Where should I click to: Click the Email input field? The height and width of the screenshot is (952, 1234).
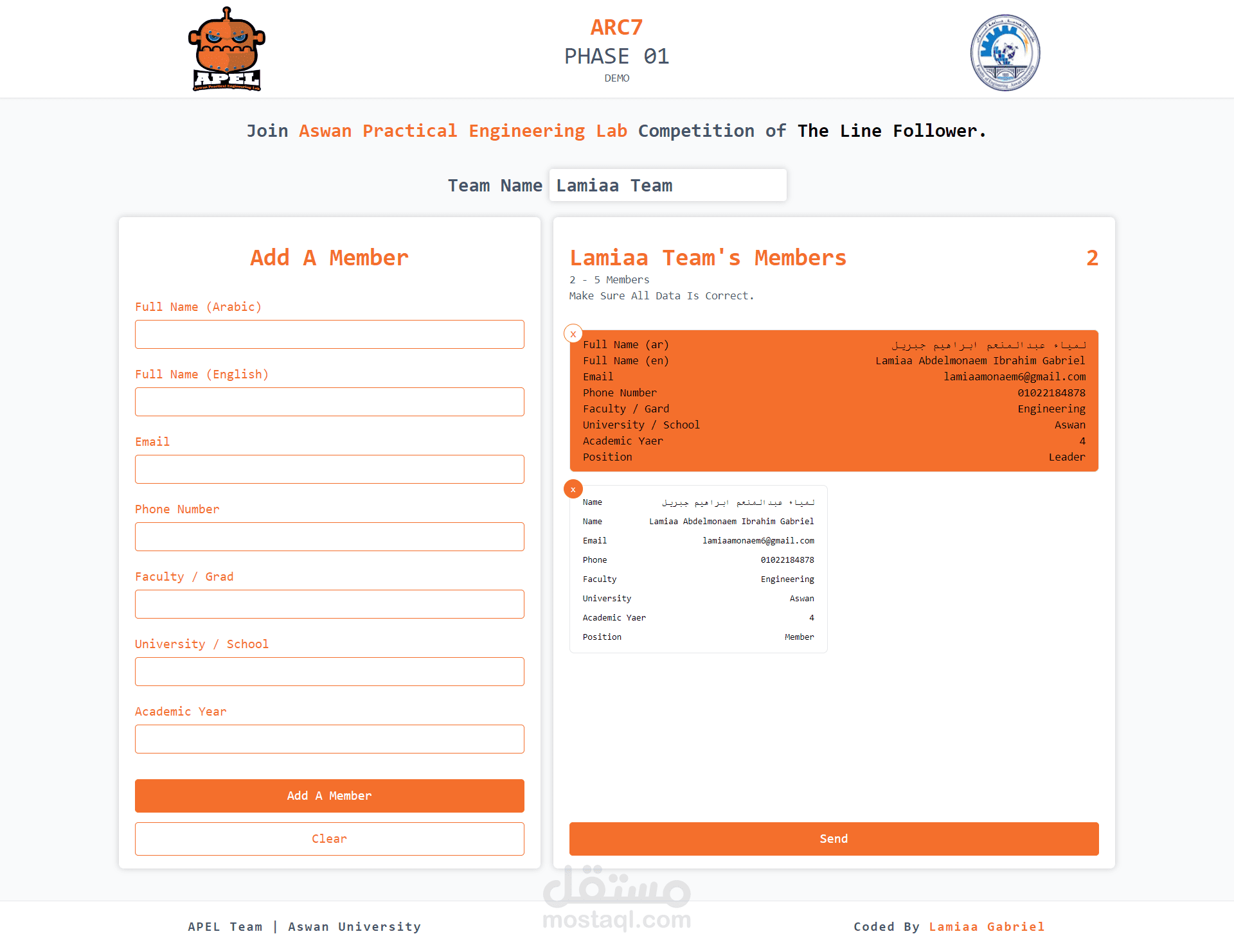(329, 468)
